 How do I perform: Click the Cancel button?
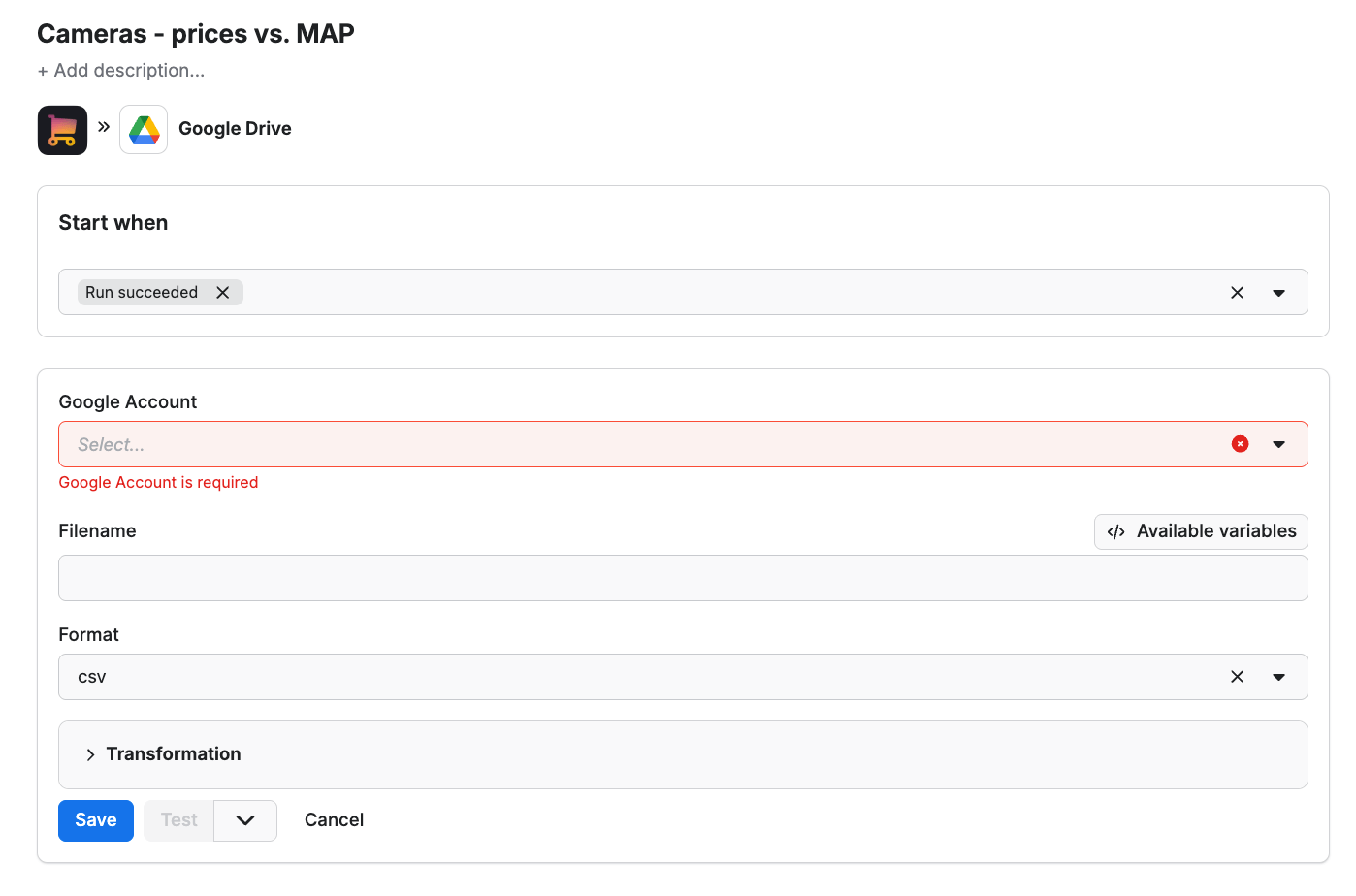pyautogui.click(x=334, y=819)
